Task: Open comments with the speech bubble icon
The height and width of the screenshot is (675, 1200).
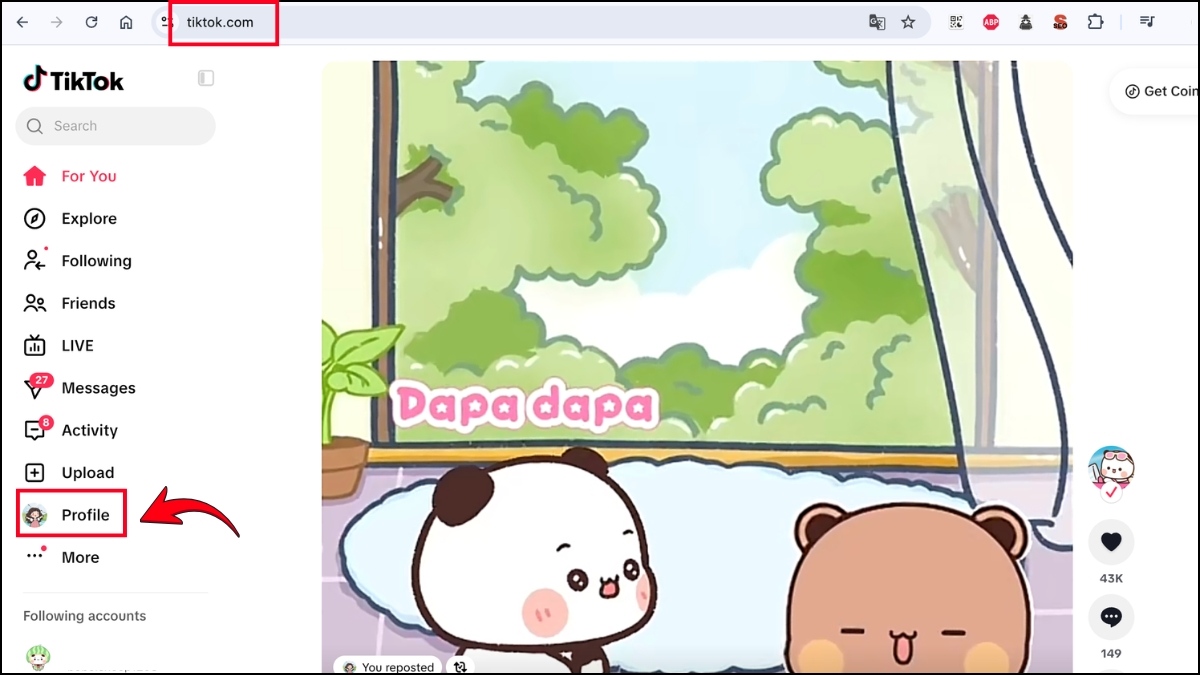Action: (1111, 617)
